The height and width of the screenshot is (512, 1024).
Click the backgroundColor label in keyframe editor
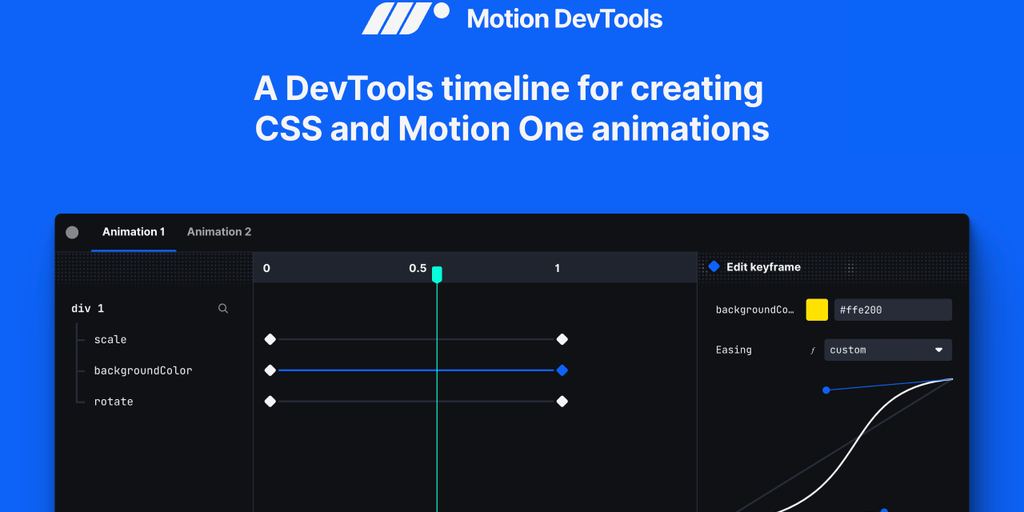coord(755,310)
